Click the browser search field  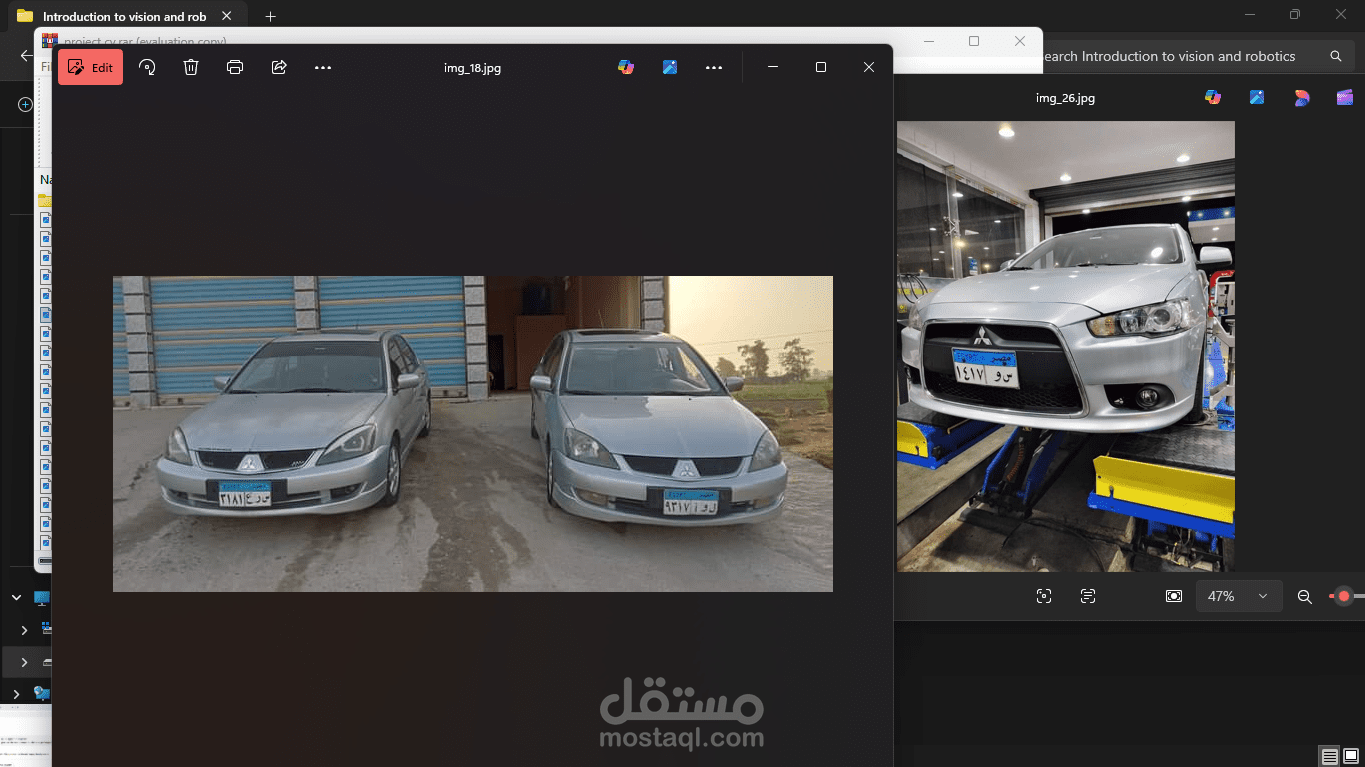click(x=1180, y=56)
